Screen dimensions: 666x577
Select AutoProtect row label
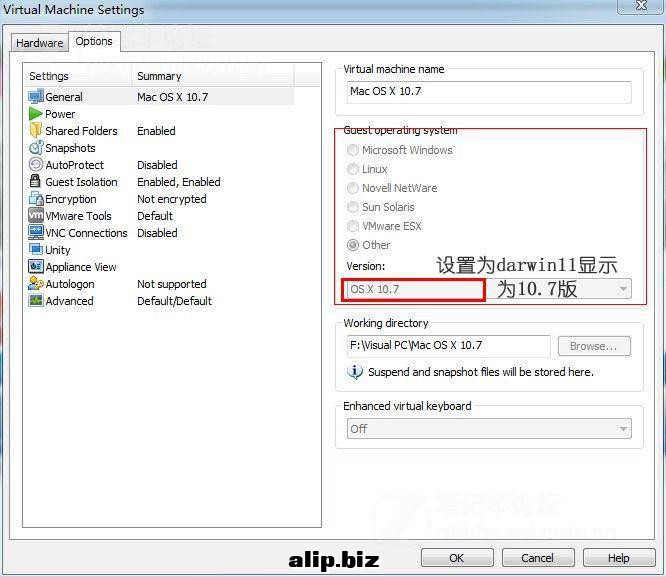click(x=75, y=165)
